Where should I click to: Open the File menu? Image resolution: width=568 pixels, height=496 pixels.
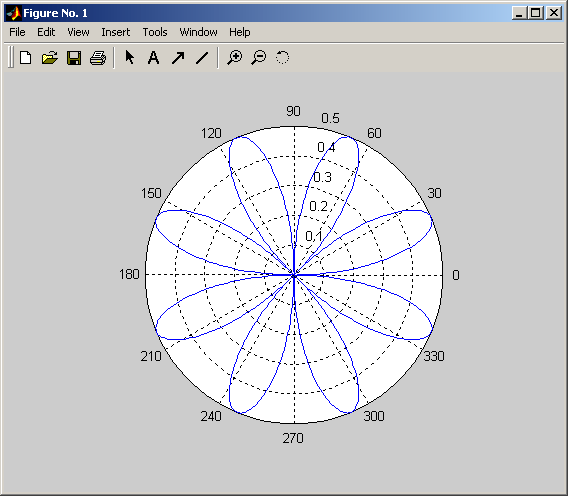tap(17, 32)
